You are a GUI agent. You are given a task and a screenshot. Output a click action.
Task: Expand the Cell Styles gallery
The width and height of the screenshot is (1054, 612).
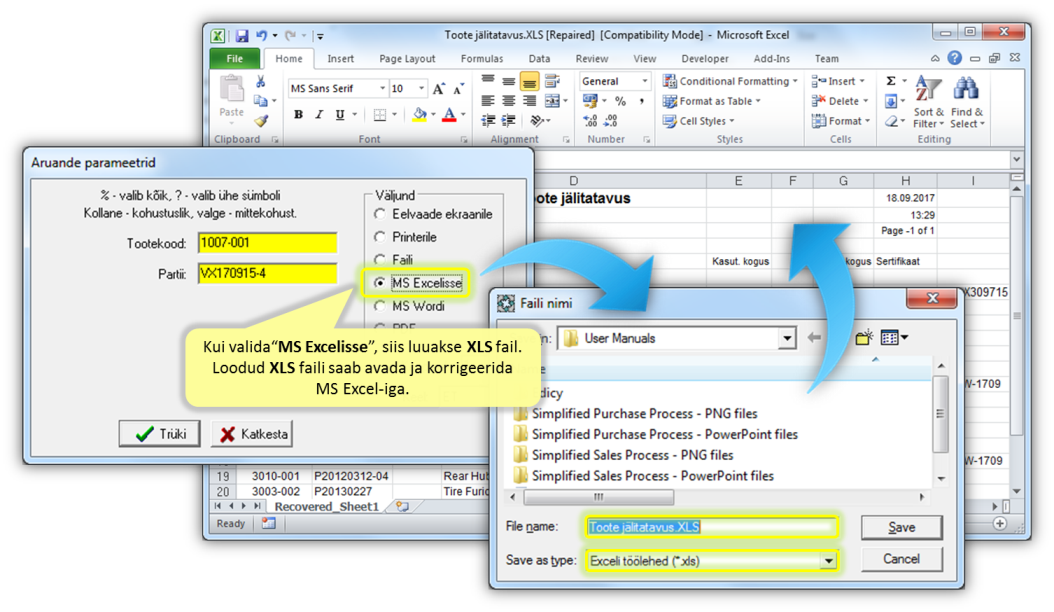pos(698,121)
